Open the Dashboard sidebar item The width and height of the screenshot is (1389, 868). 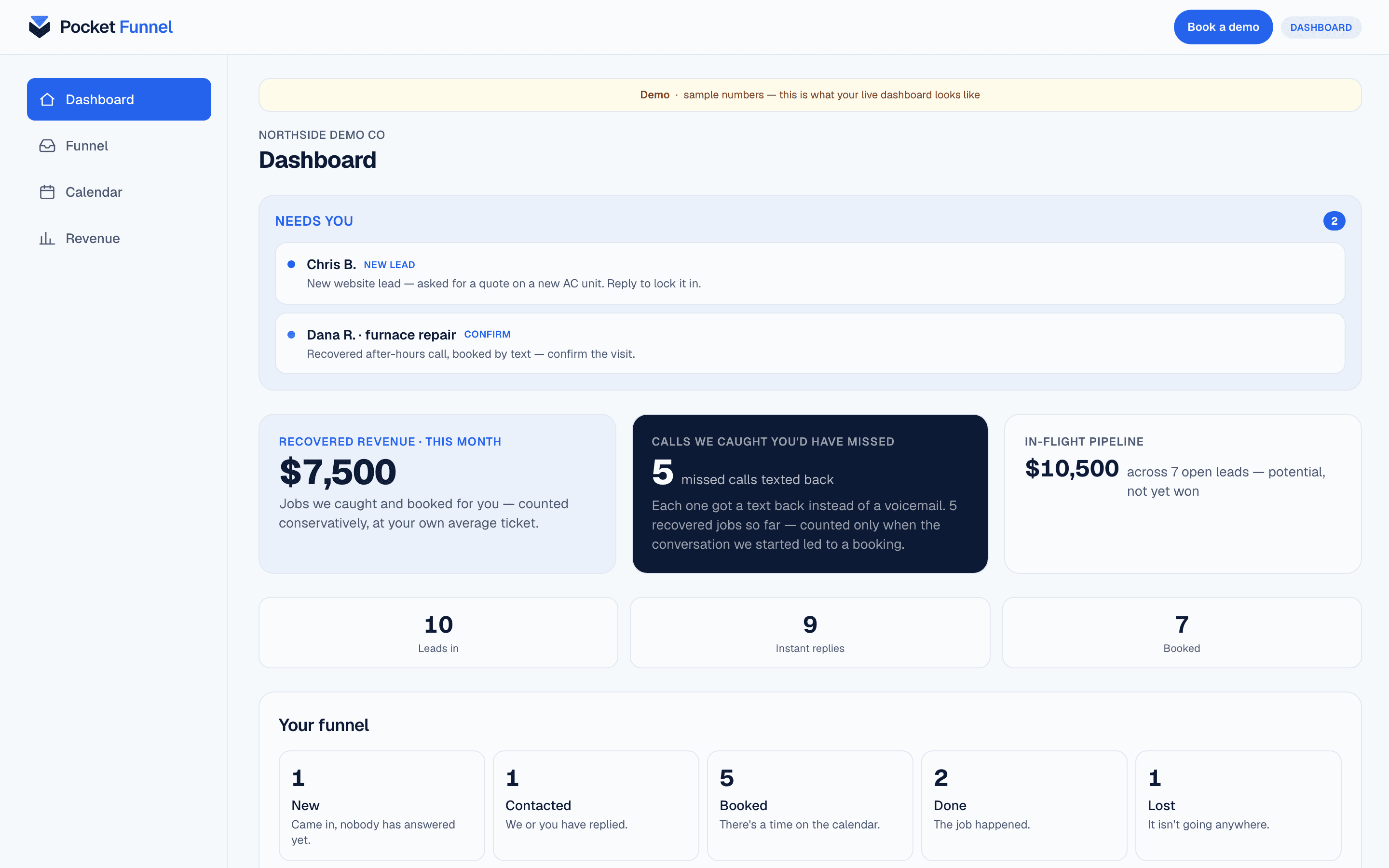(x=119, y=99)
